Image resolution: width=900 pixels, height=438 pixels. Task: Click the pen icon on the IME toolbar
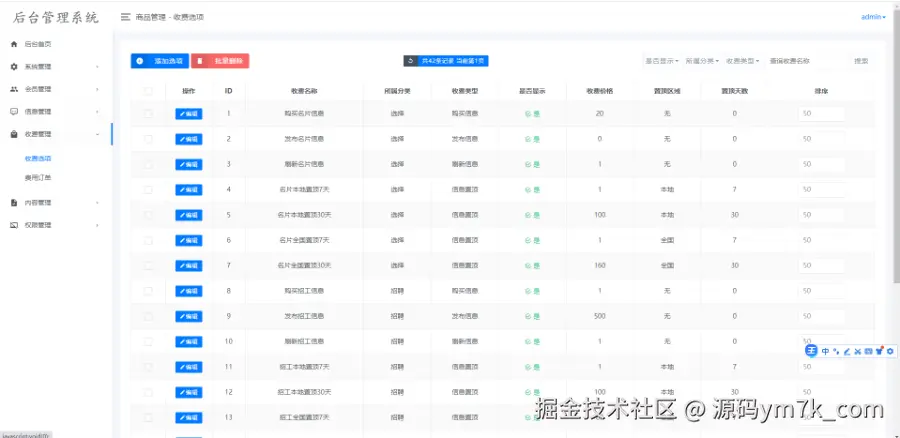click(x=847, y=351)
